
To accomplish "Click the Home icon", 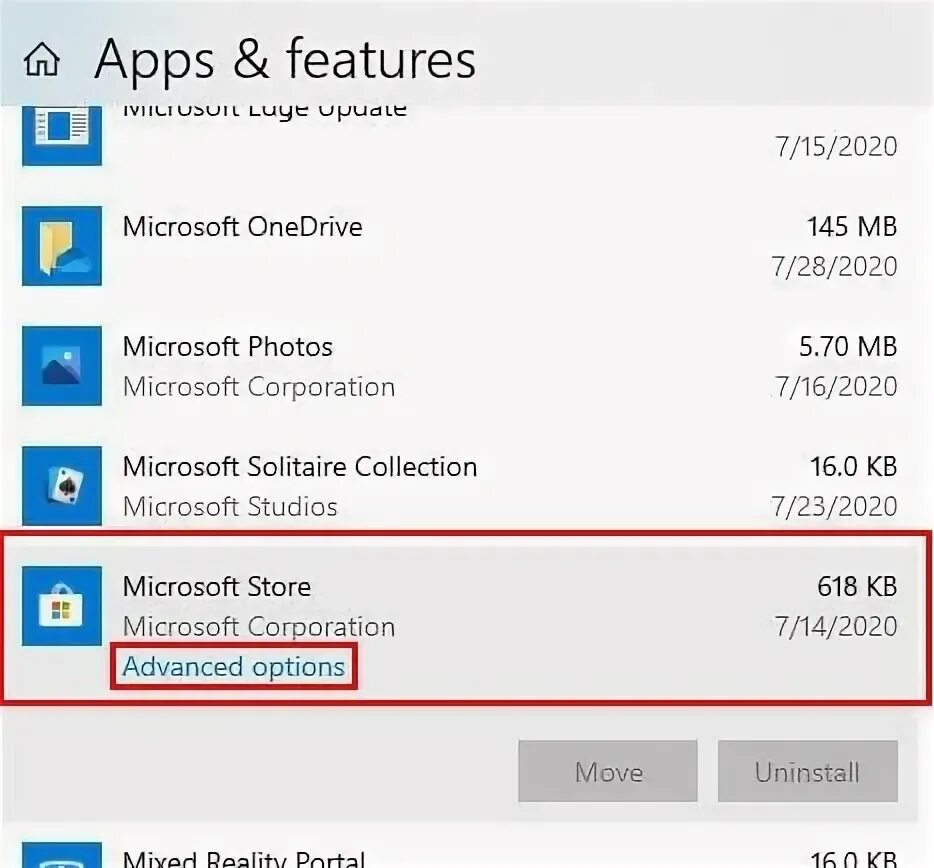I will (x=41, y=61).
